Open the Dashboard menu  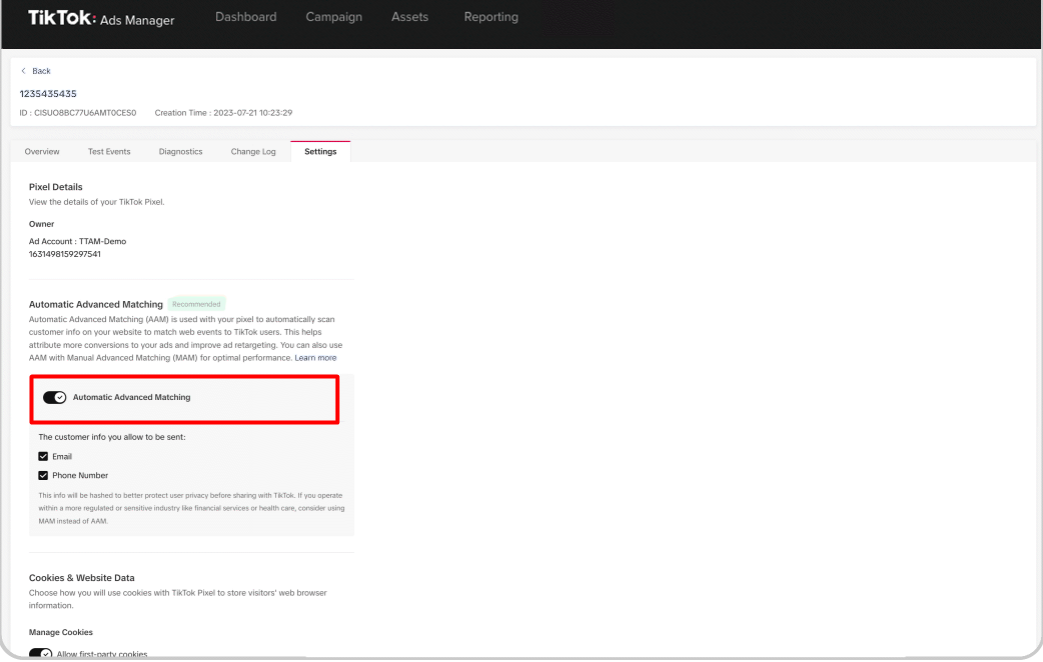coord(245,17)
